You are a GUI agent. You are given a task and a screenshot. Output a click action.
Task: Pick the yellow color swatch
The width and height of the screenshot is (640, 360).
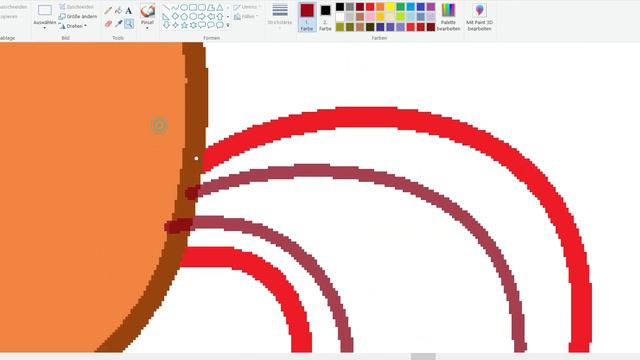[391, 7]
